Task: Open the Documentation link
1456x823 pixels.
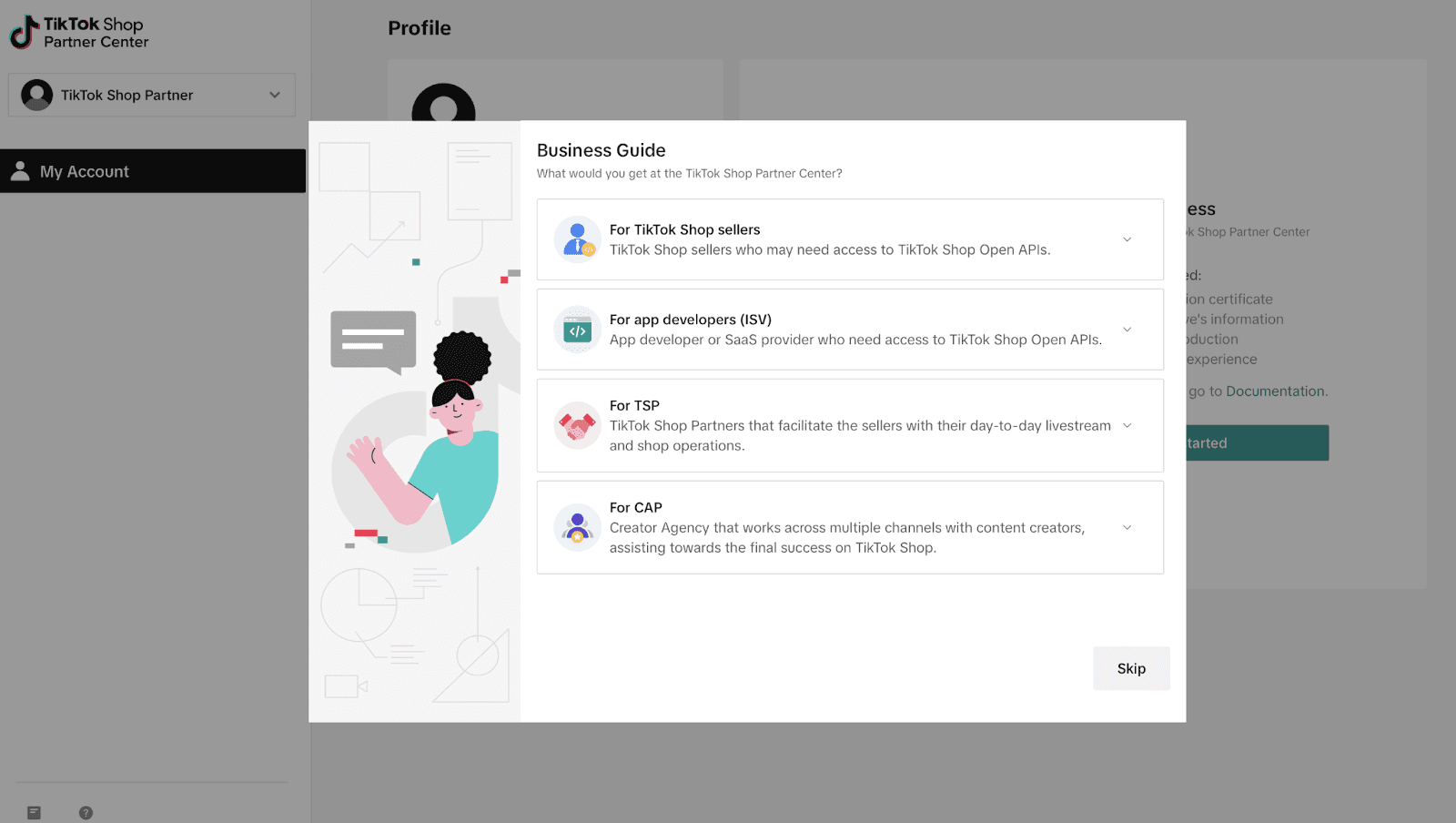Action: click(1276, 391)
